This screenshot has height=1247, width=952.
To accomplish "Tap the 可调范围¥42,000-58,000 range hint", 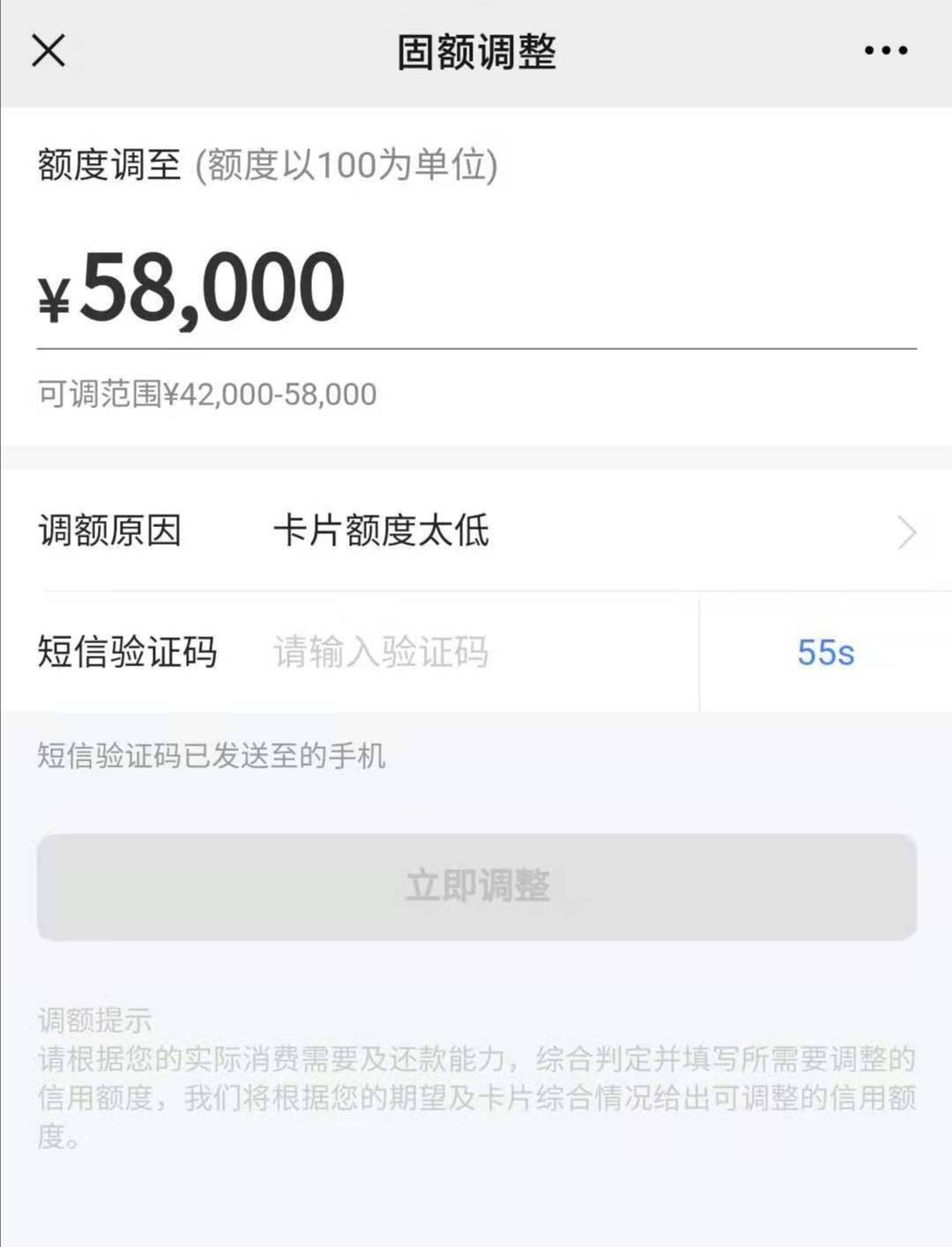I will (x=207, y=394).
